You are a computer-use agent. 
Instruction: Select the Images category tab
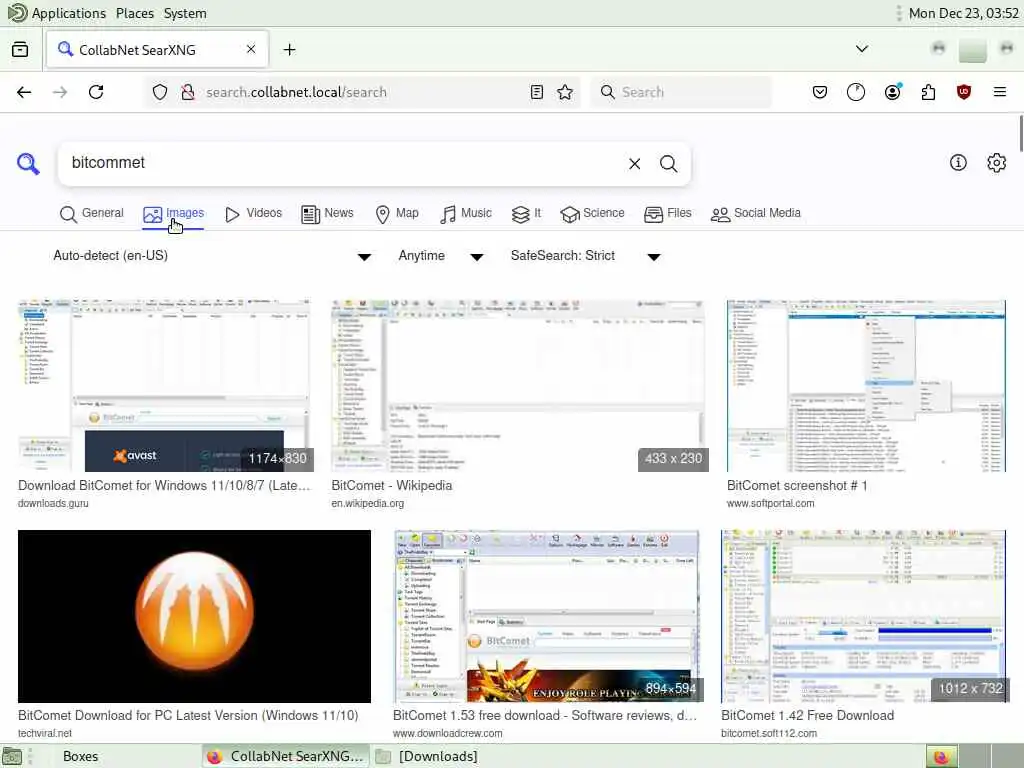coord(174,214)
